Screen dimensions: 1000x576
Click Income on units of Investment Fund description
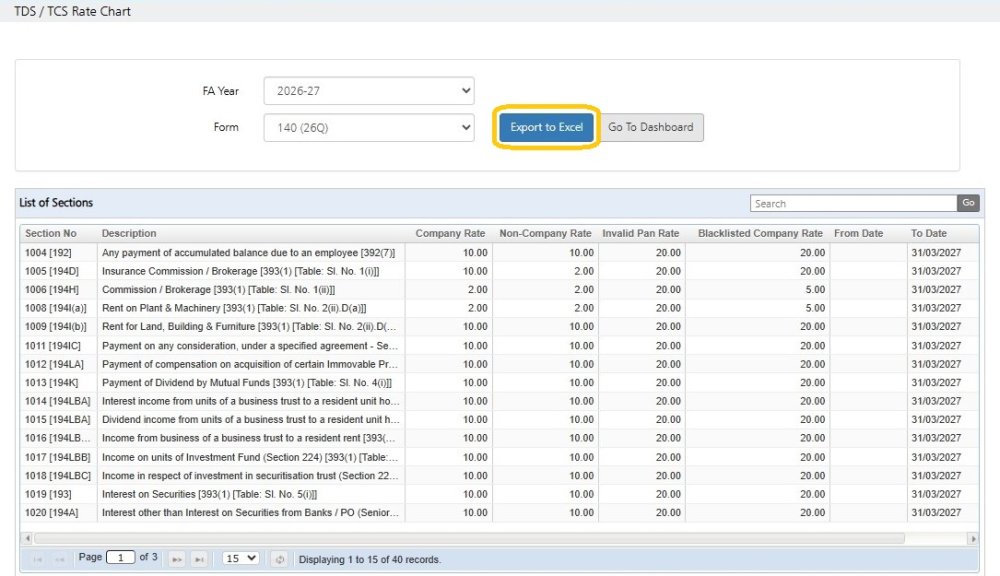(250, 457)
